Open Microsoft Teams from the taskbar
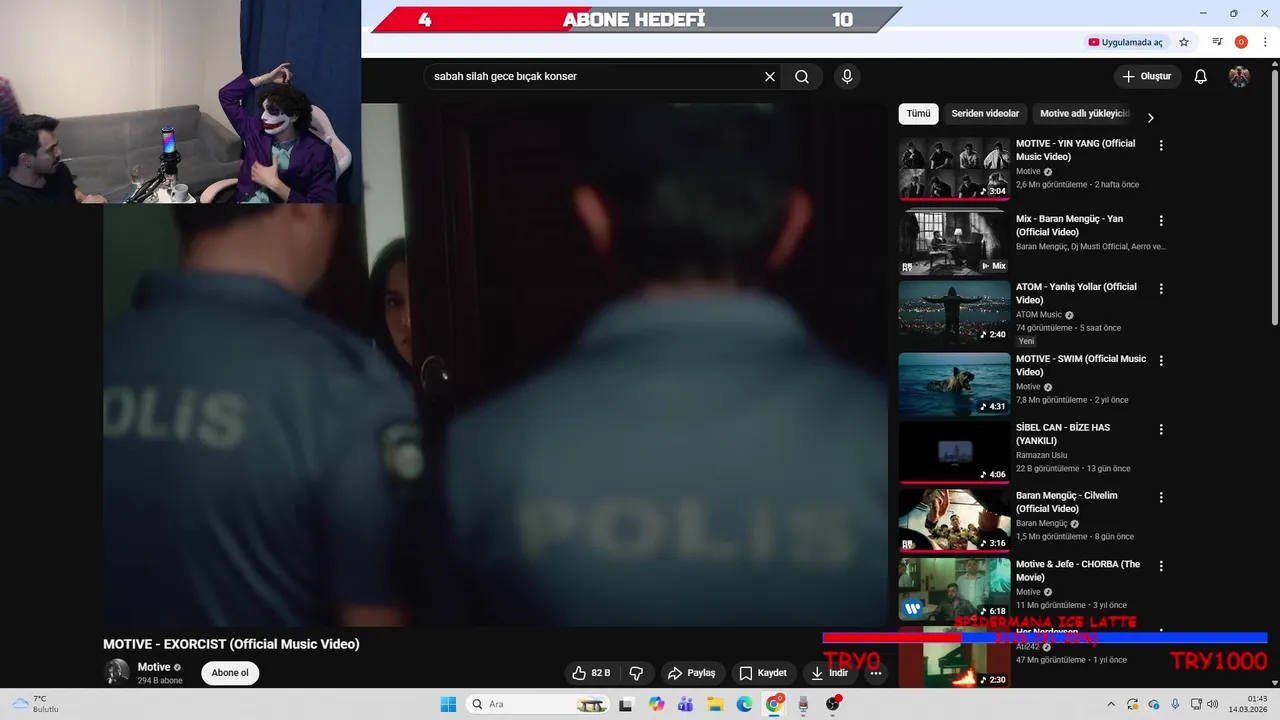 point(685,704)
